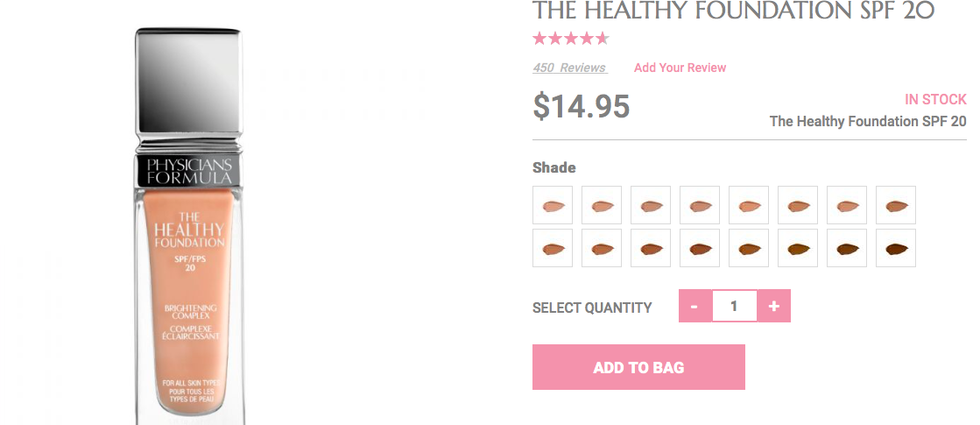
Task: Increase quantity with the plus button
Action: point(773,307)
